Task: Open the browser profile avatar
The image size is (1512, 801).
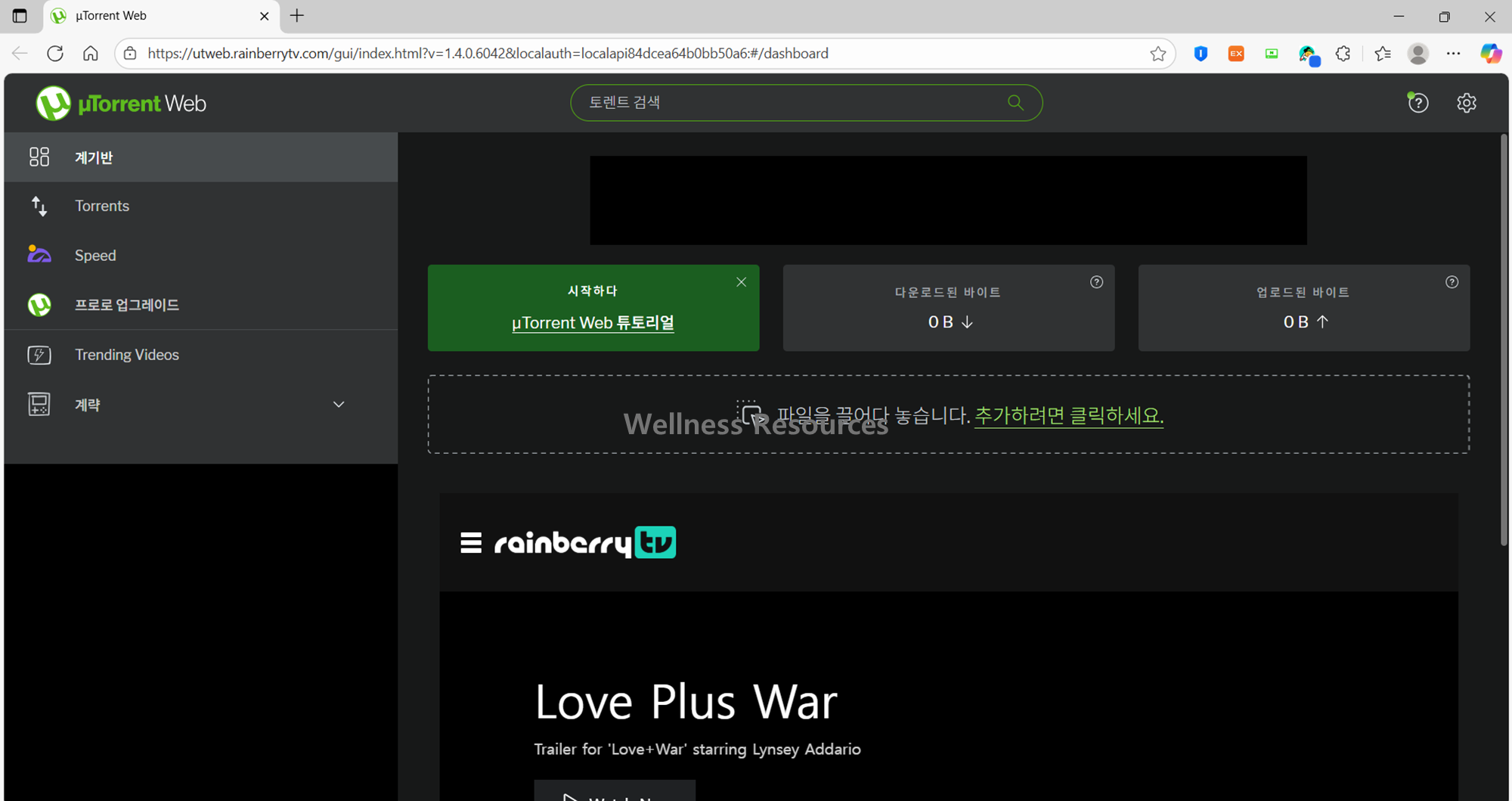Action: 1418,54
